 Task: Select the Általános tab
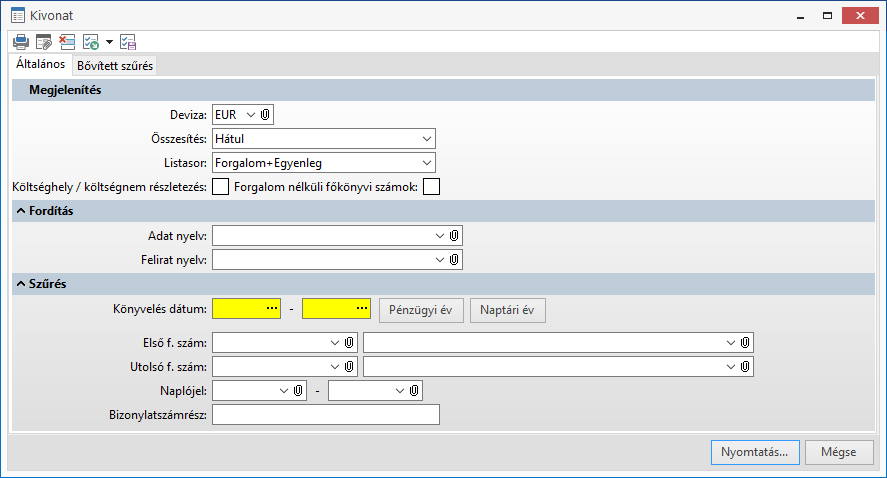click(40, 64)
